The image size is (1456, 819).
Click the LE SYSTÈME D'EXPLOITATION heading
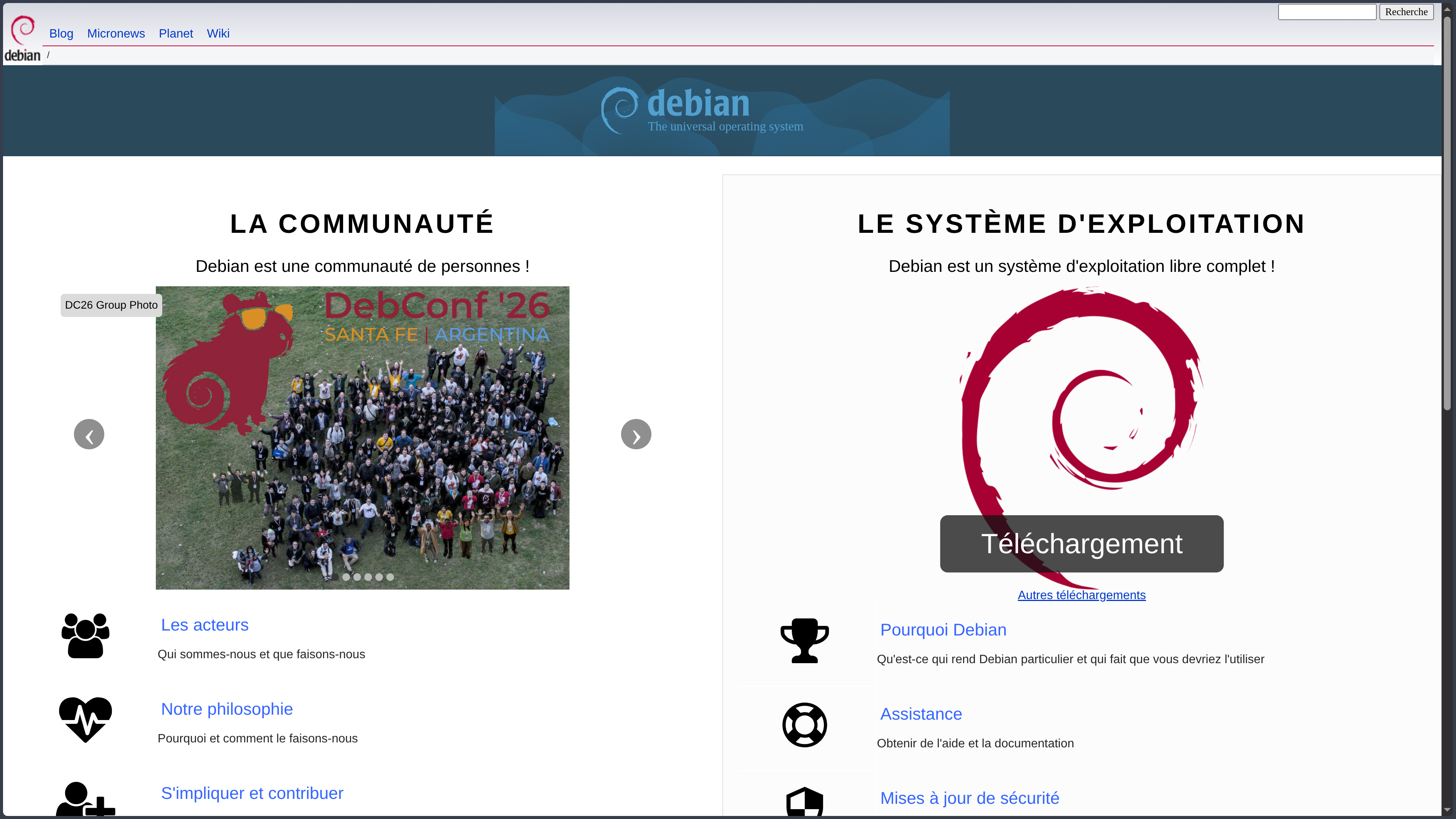coord(1081,223)
